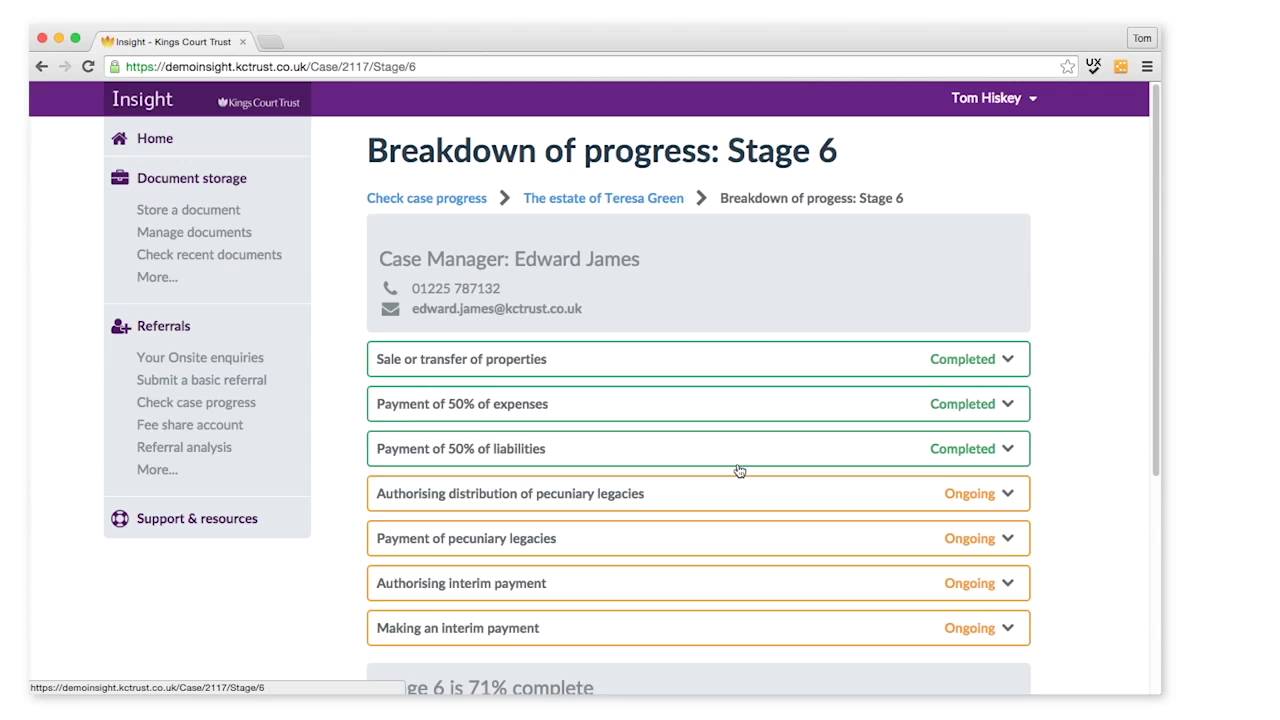Click the Home house icon in sidebar
The image size is (1280, 720).
click(x=120, y=139)
